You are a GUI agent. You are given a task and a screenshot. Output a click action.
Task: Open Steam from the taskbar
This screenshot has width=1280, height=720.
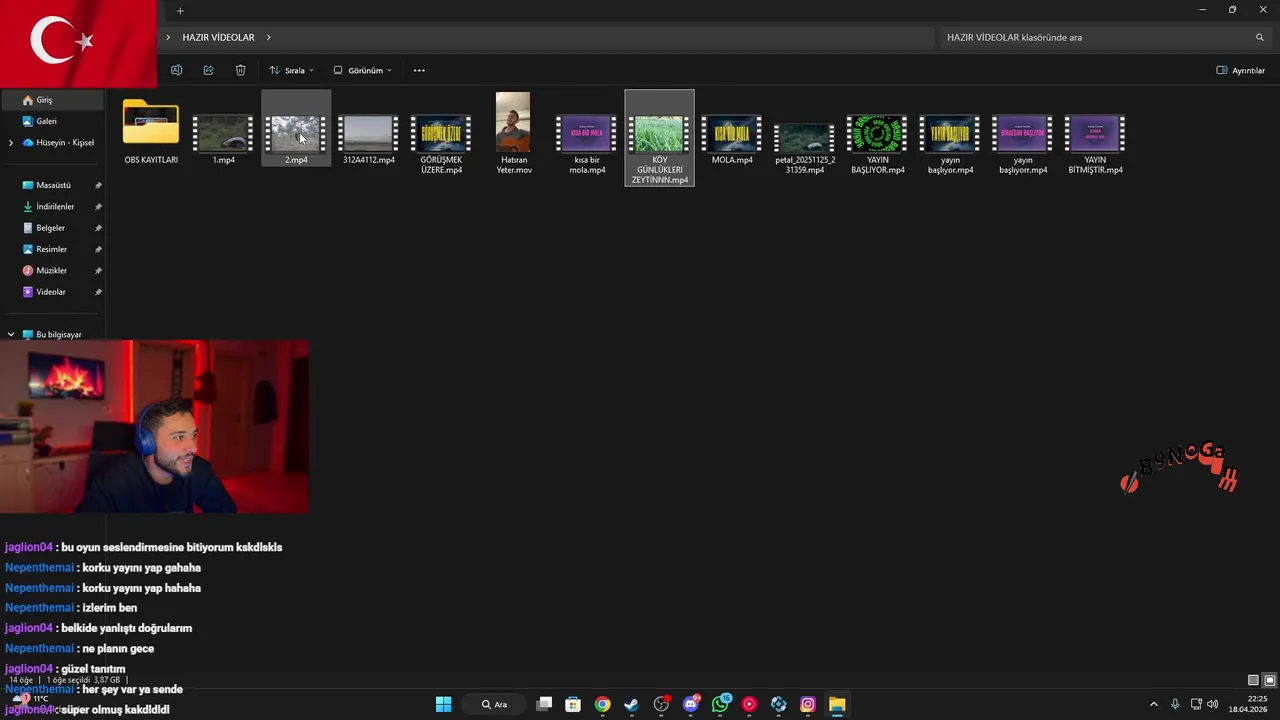631,704
